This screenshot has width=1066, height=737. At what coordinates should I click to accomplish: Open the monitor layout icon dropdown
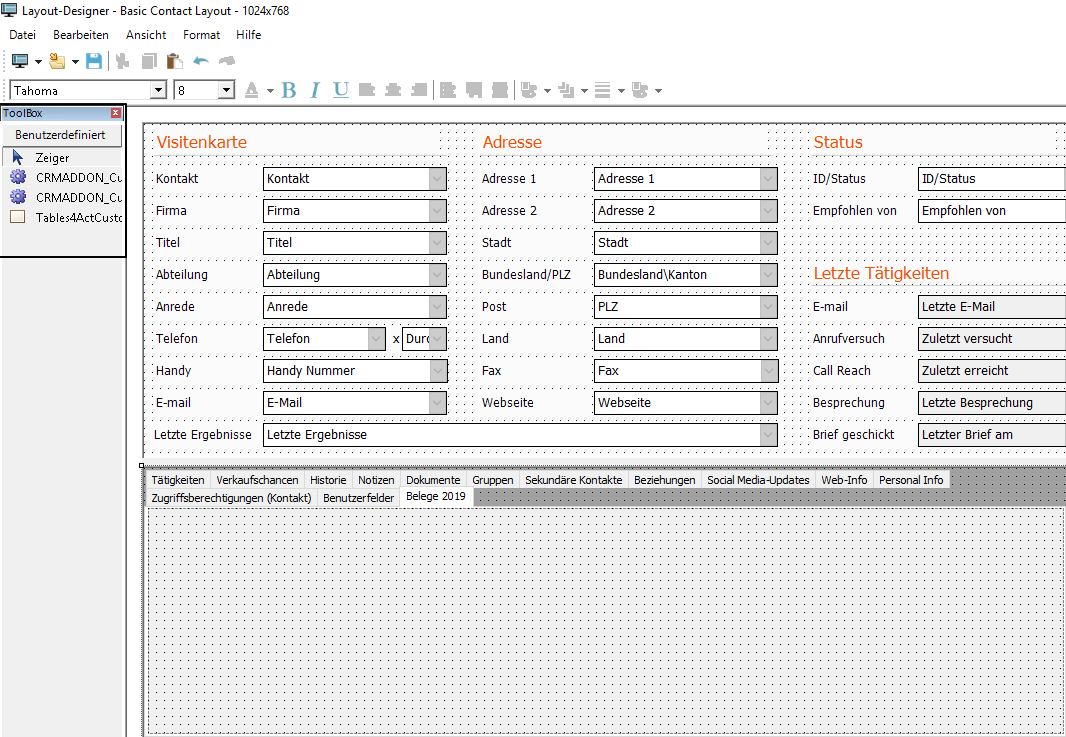point(38,62)
